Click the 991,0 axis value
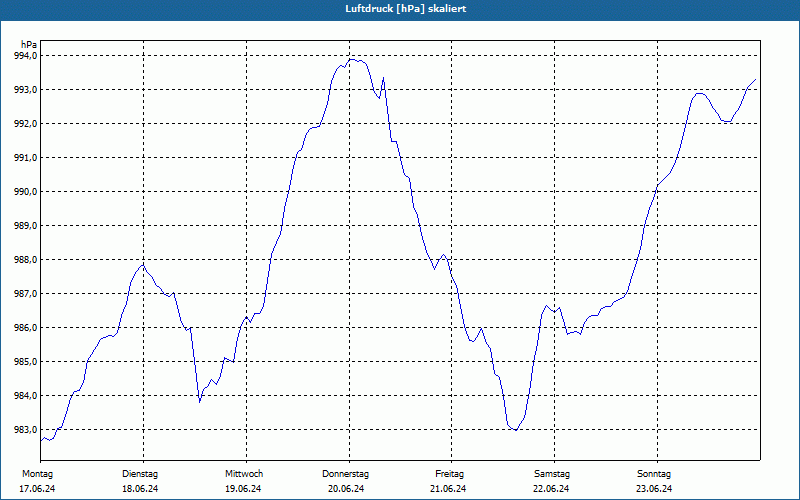The image size is (800, 500). pos(26,158)
